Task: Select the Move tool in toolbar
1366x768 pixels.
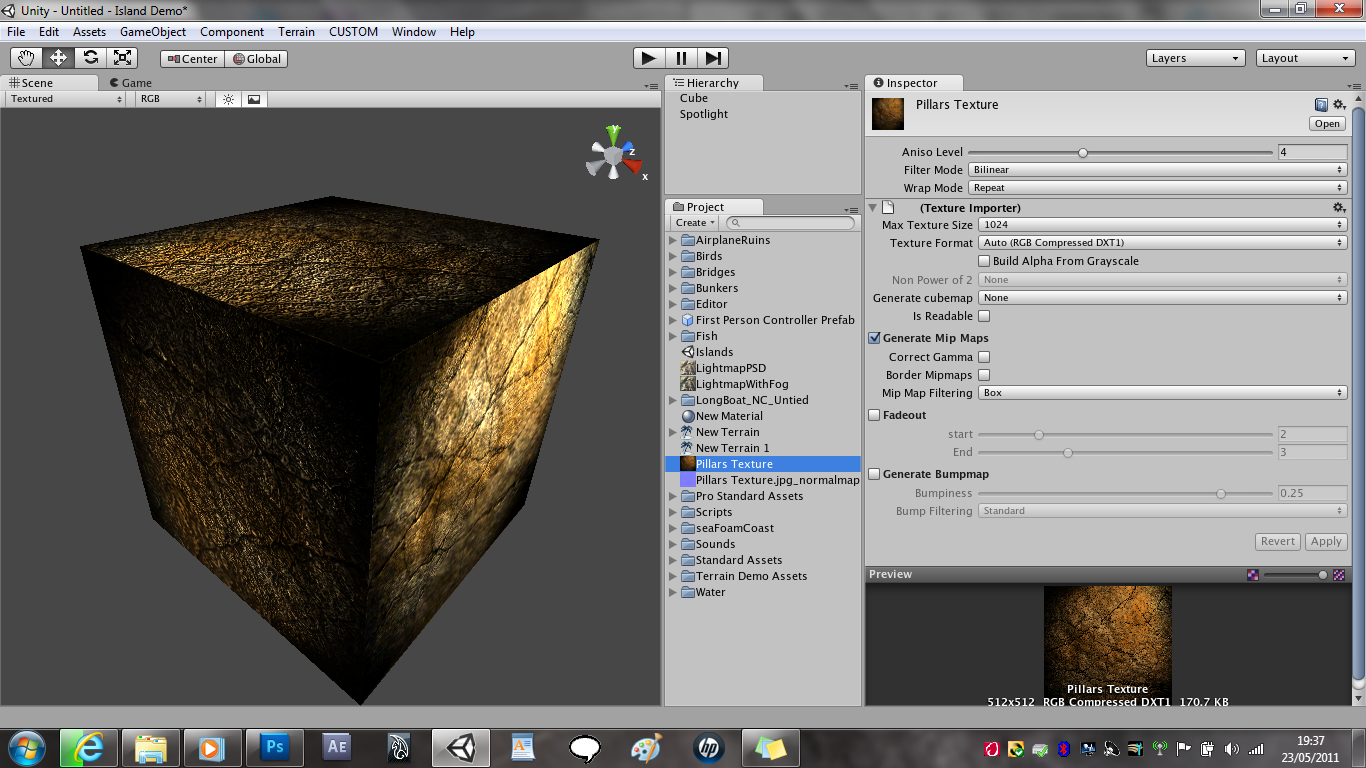Action: click(58, 58)
